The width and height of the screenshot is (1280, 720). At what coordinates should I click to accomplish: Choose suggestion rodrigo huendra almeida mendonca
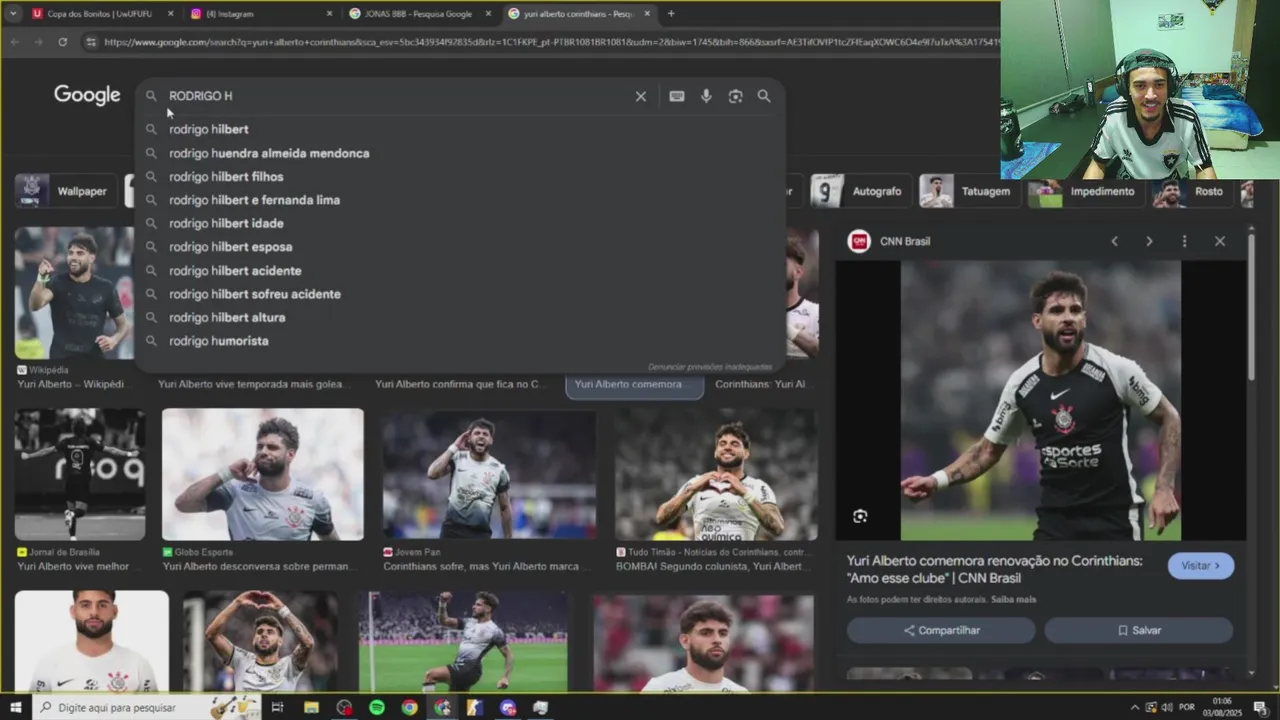pyautogui.click(x=460, y=153)
